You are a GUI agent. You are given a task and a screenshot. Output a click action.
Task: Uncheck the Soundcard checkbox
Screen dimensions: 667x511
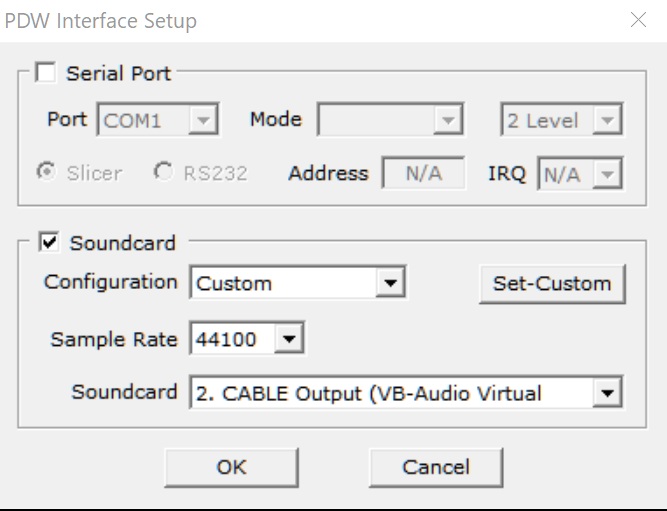(46, 243)
